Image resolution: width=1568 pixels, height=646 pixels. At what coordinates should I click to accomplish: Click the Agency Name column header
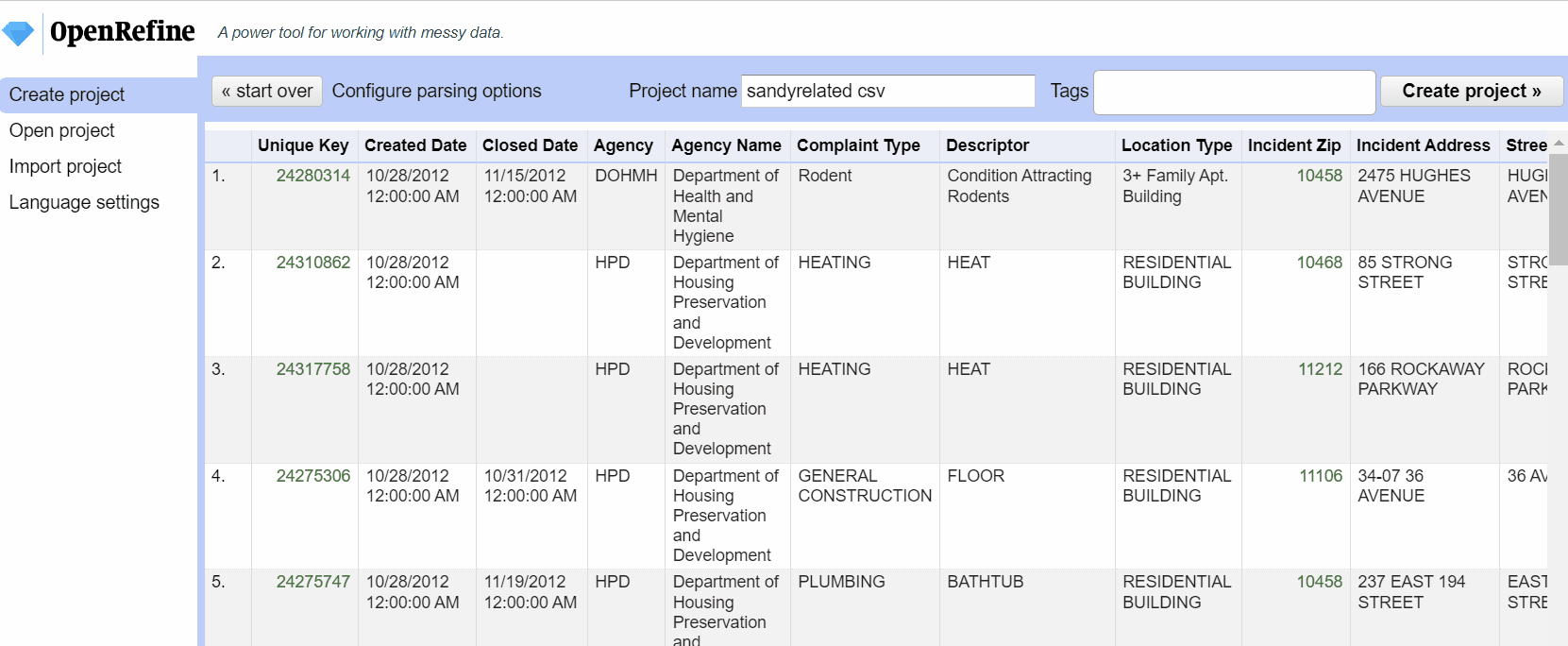726,145
